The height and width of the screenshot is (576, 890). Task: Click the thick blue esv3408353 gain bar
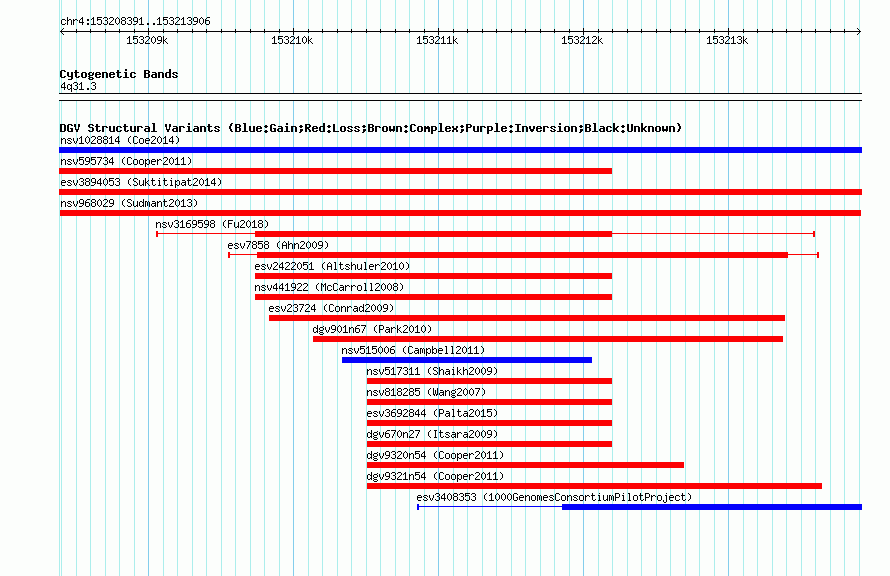pyautogui.click(x=712, y=507)
